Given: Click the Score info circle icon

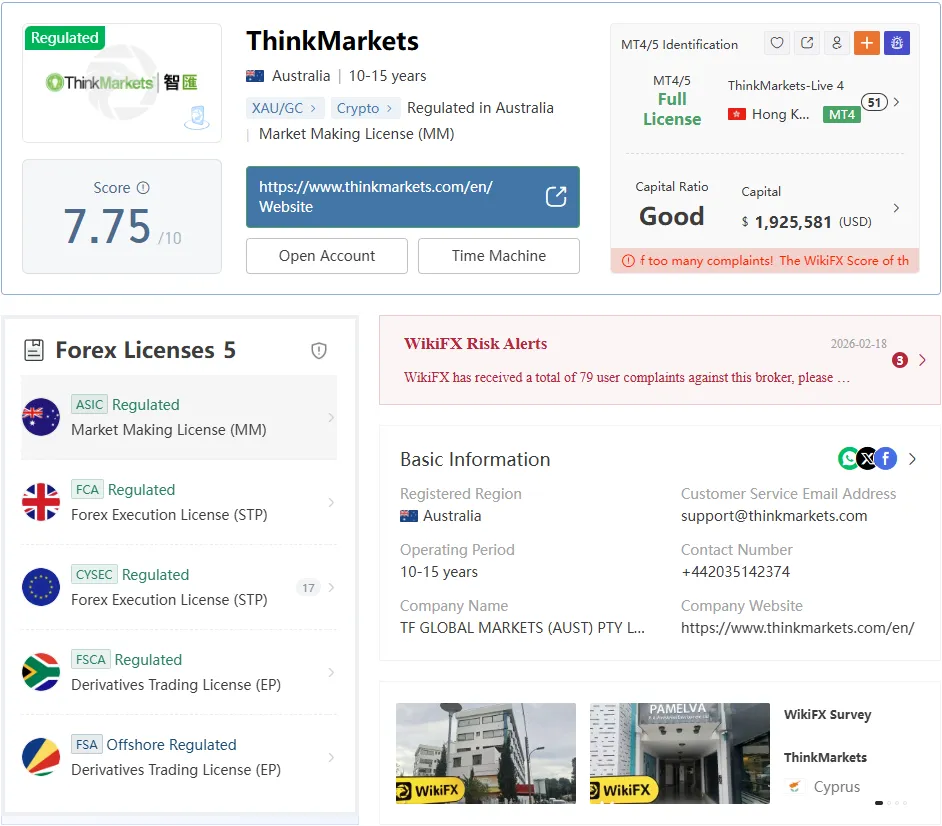Looking at the screenshot, I should pyautogui.click(x=143, y=188).
